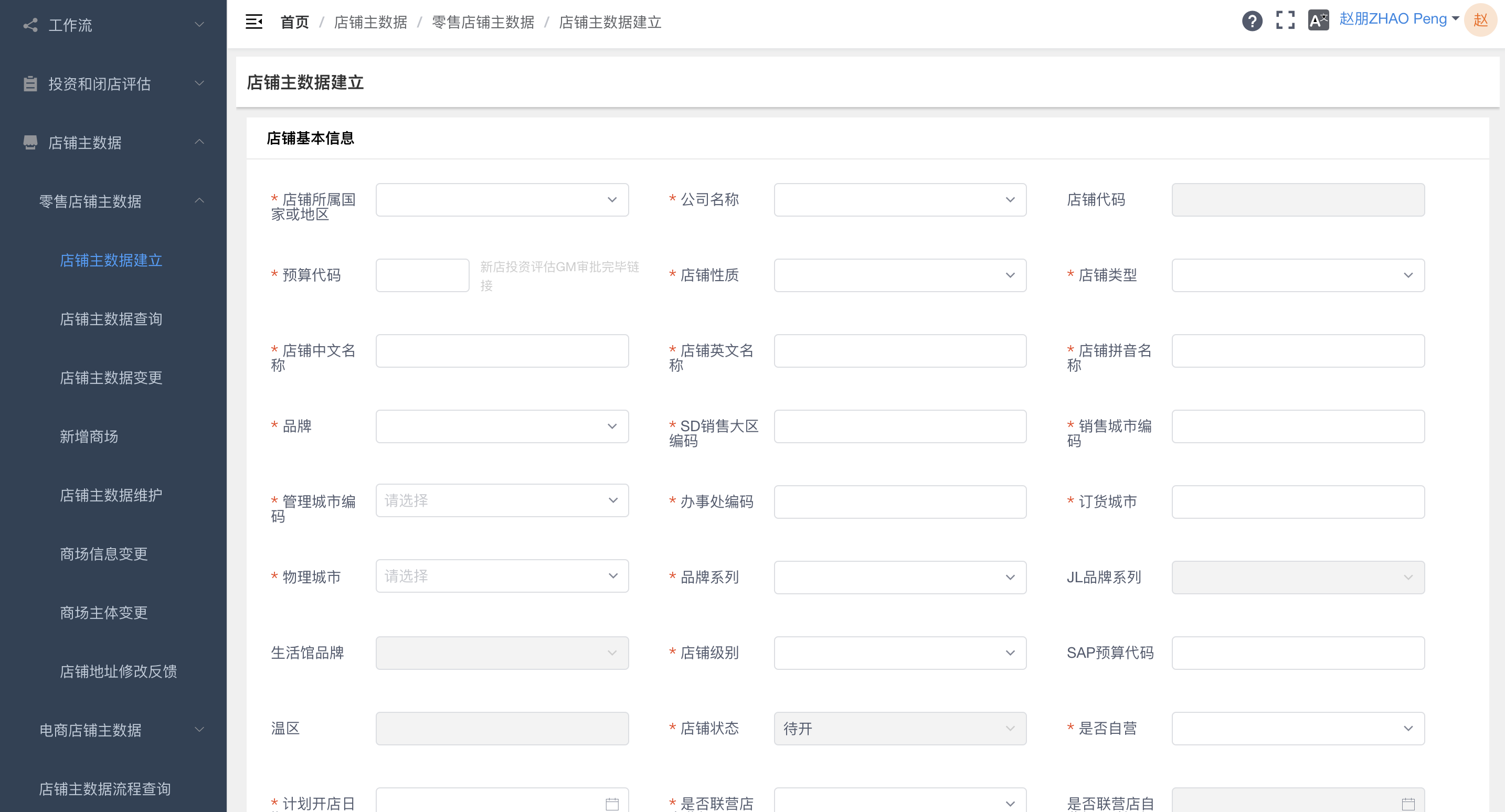Click the 店铺基本信息 section heading
The width and height of the screenshot is (1505, 812).
pos(310,138)
